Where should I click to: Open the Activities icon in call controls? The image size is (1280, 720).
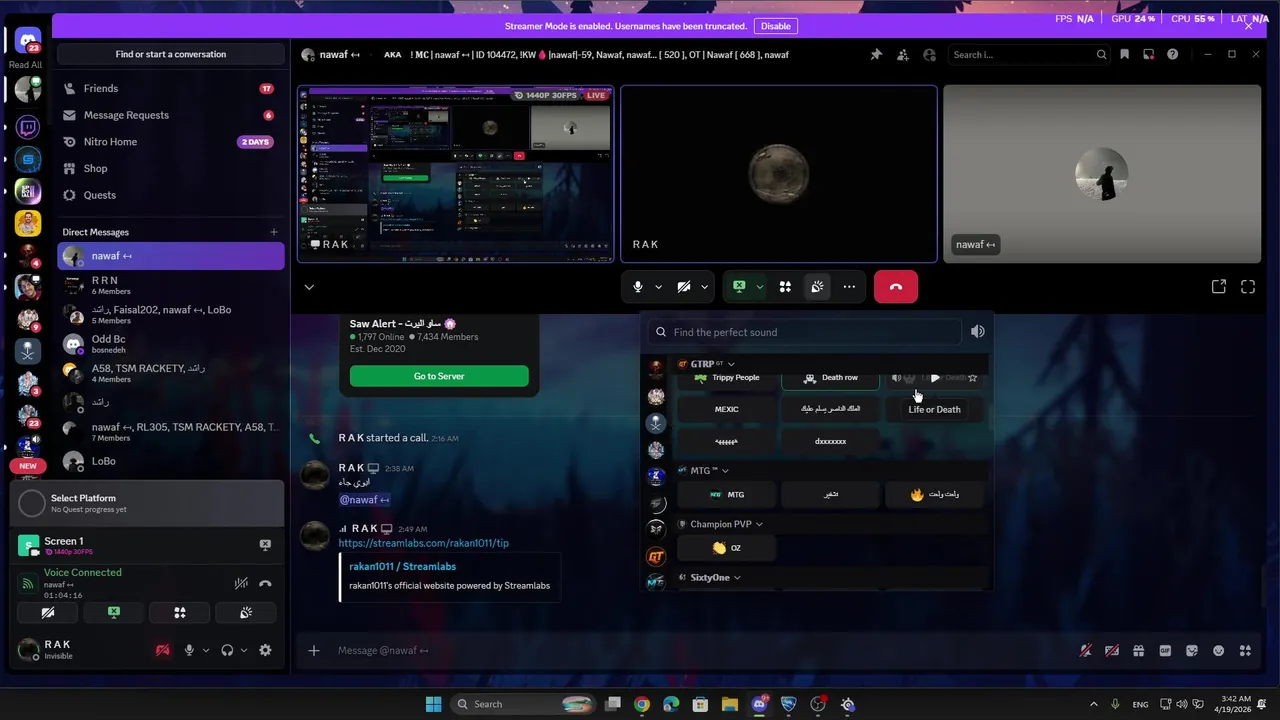[785, 287]
